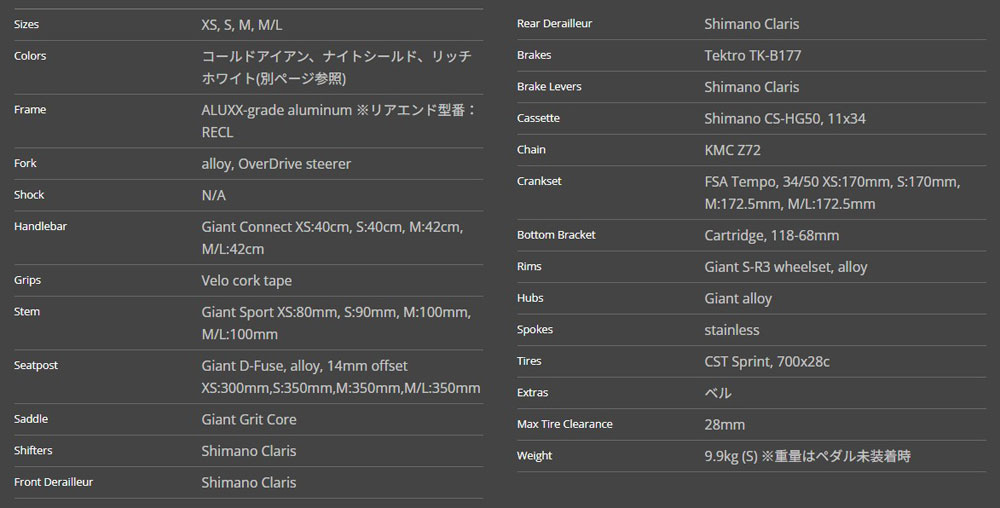Select the Giant S-R3 wheelset rims value

(x=786, y=267)
